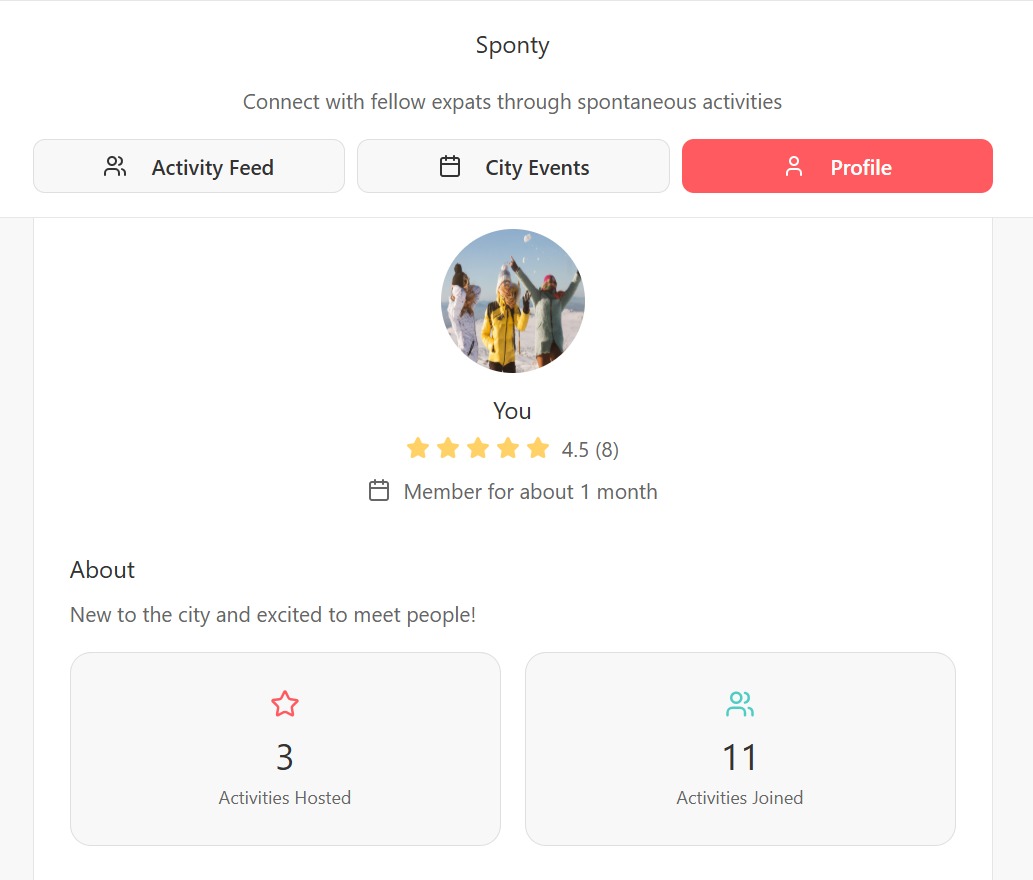This screenshot has width=1033, height=880.
Task: Switch to the Activity Feed tab
Action: pyautogui.click(x=189, y=167)
